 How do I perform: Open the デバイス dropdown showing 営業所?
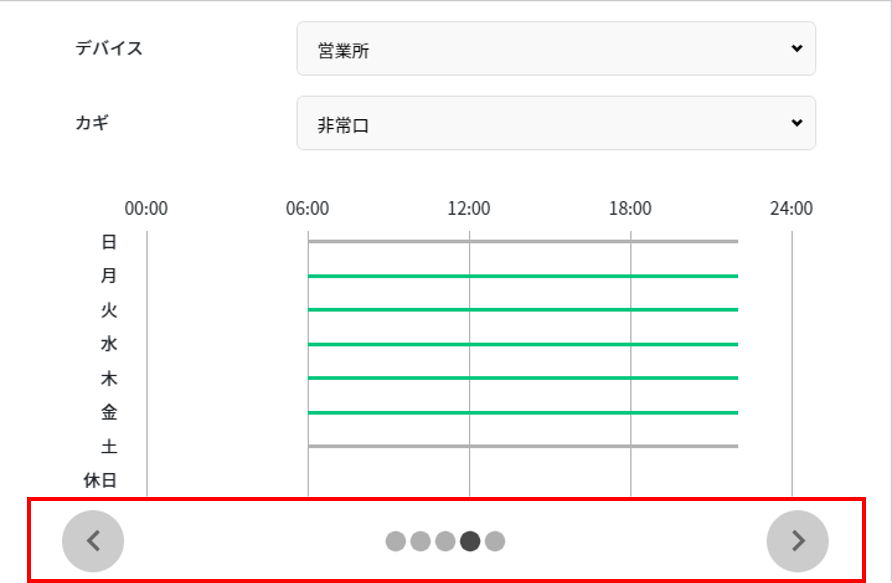click(556, 48)
